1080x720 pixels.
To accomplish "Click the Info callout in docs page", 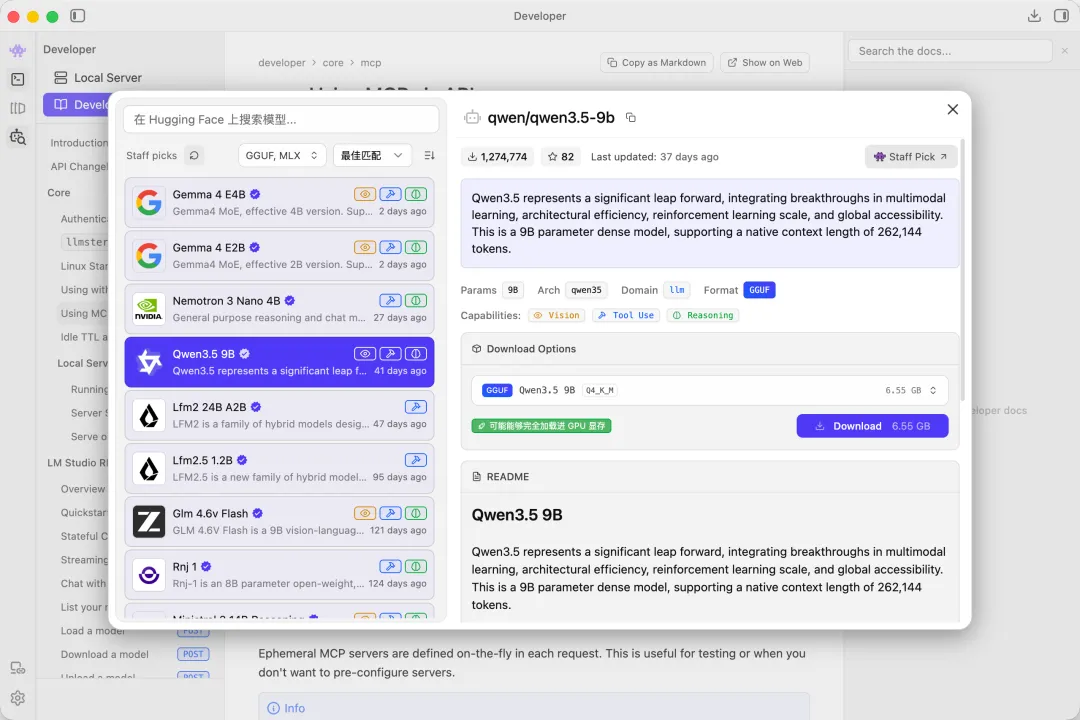I will (x=534, y=708).
